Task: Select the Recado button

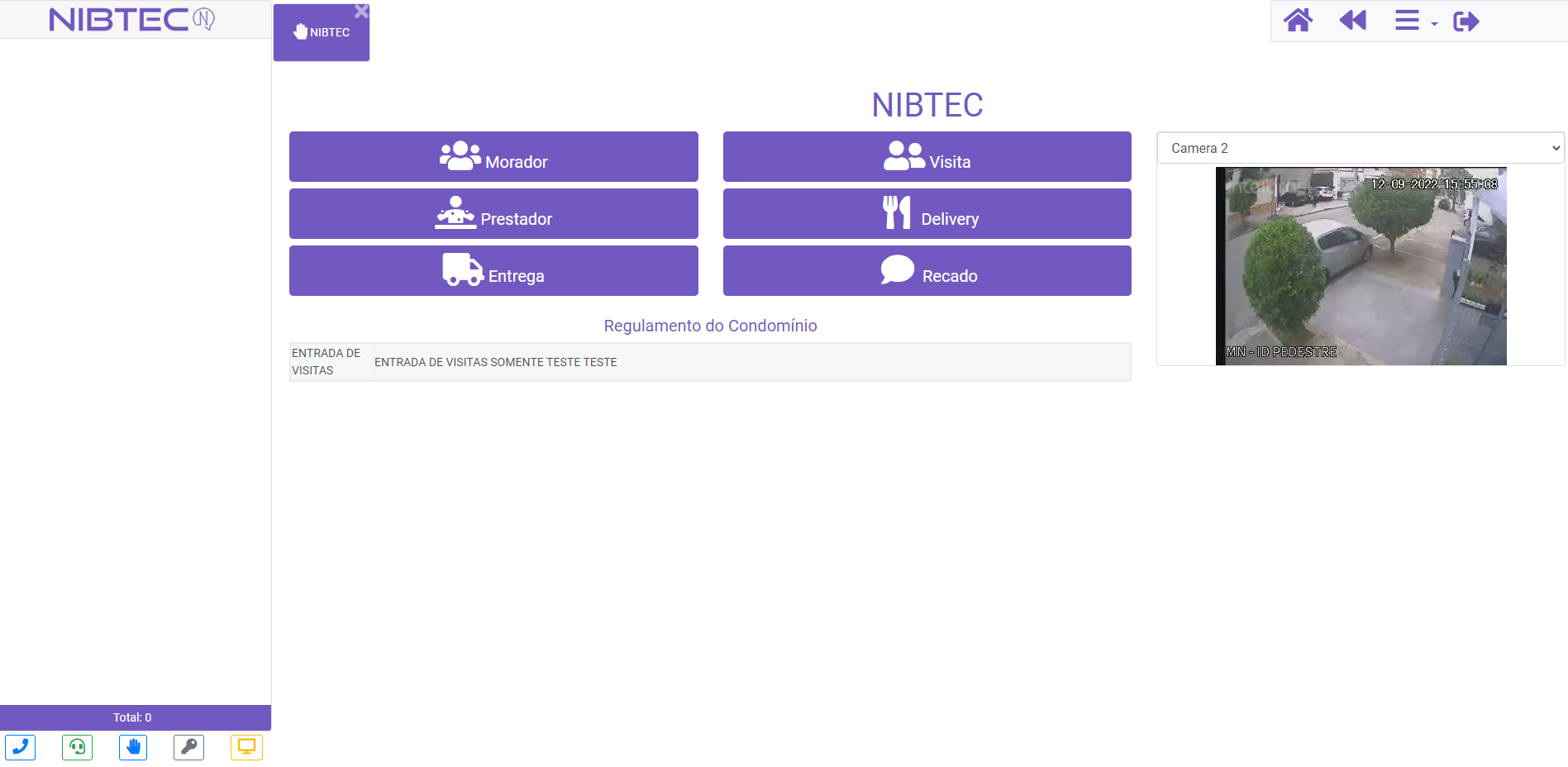Action: tap(927, 270)
